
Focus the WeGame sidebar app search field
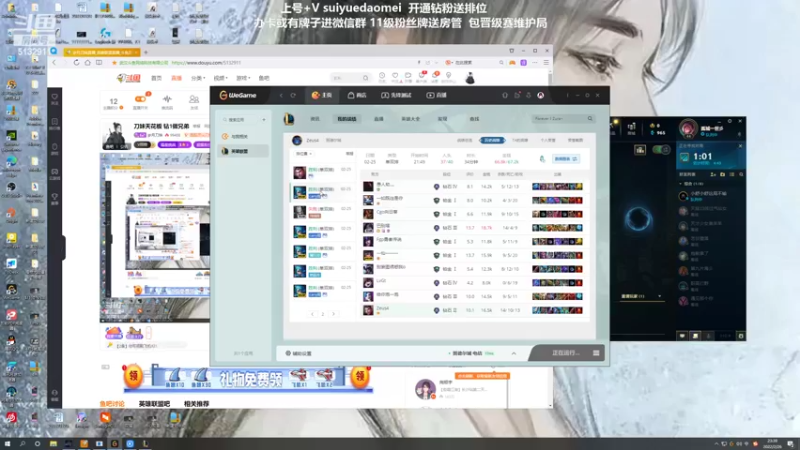pos(241,120)
